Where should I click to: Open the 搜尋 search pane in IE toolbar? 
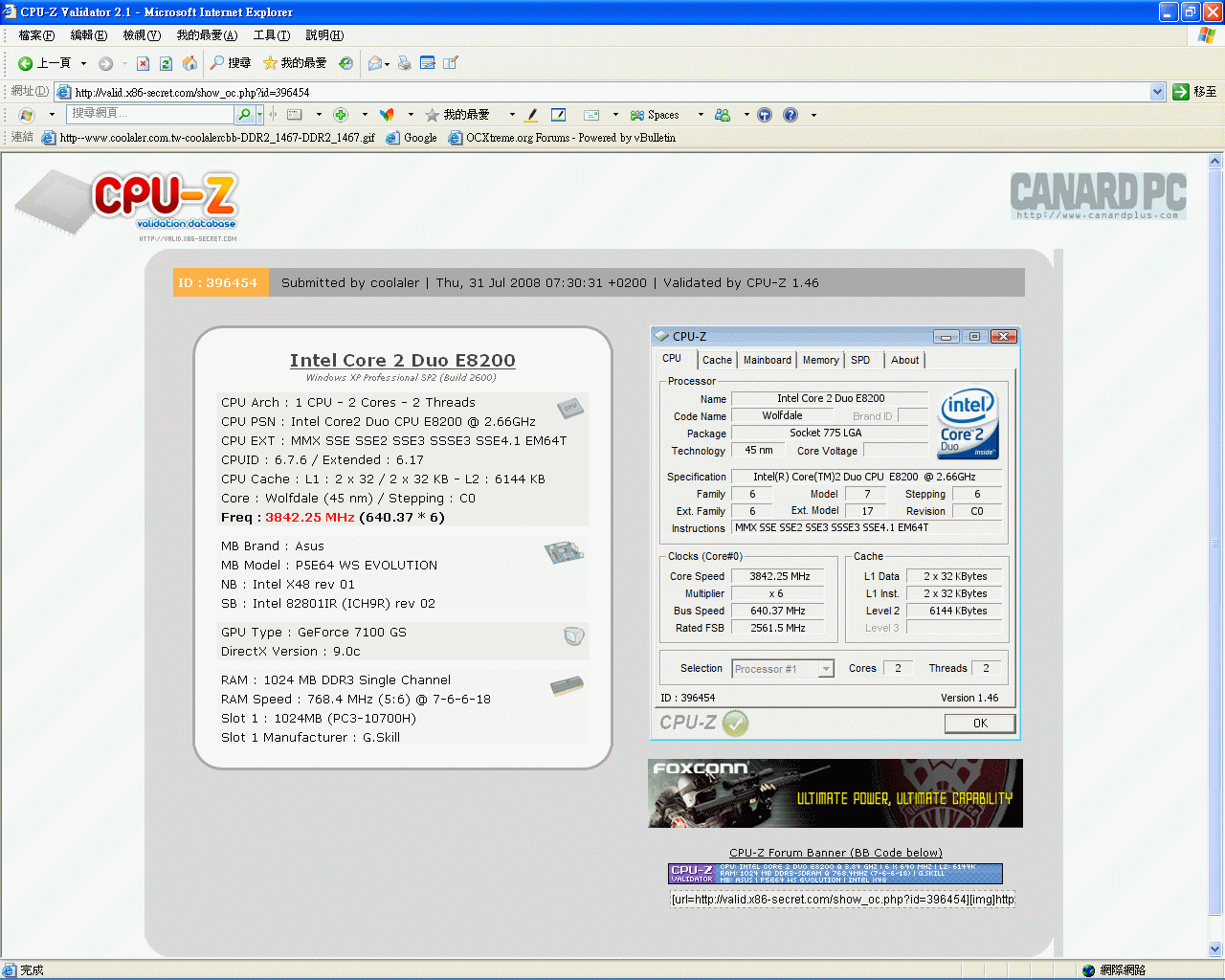coord(231,63)
